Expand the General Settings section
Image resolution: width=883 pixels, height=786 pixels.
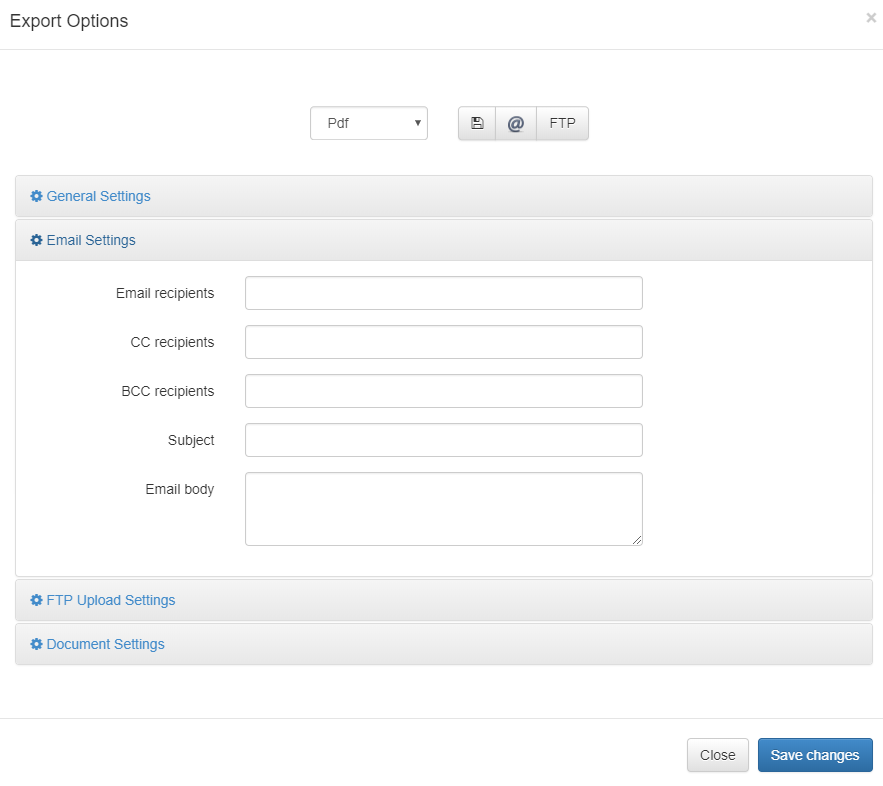click(x=98, y=196)
